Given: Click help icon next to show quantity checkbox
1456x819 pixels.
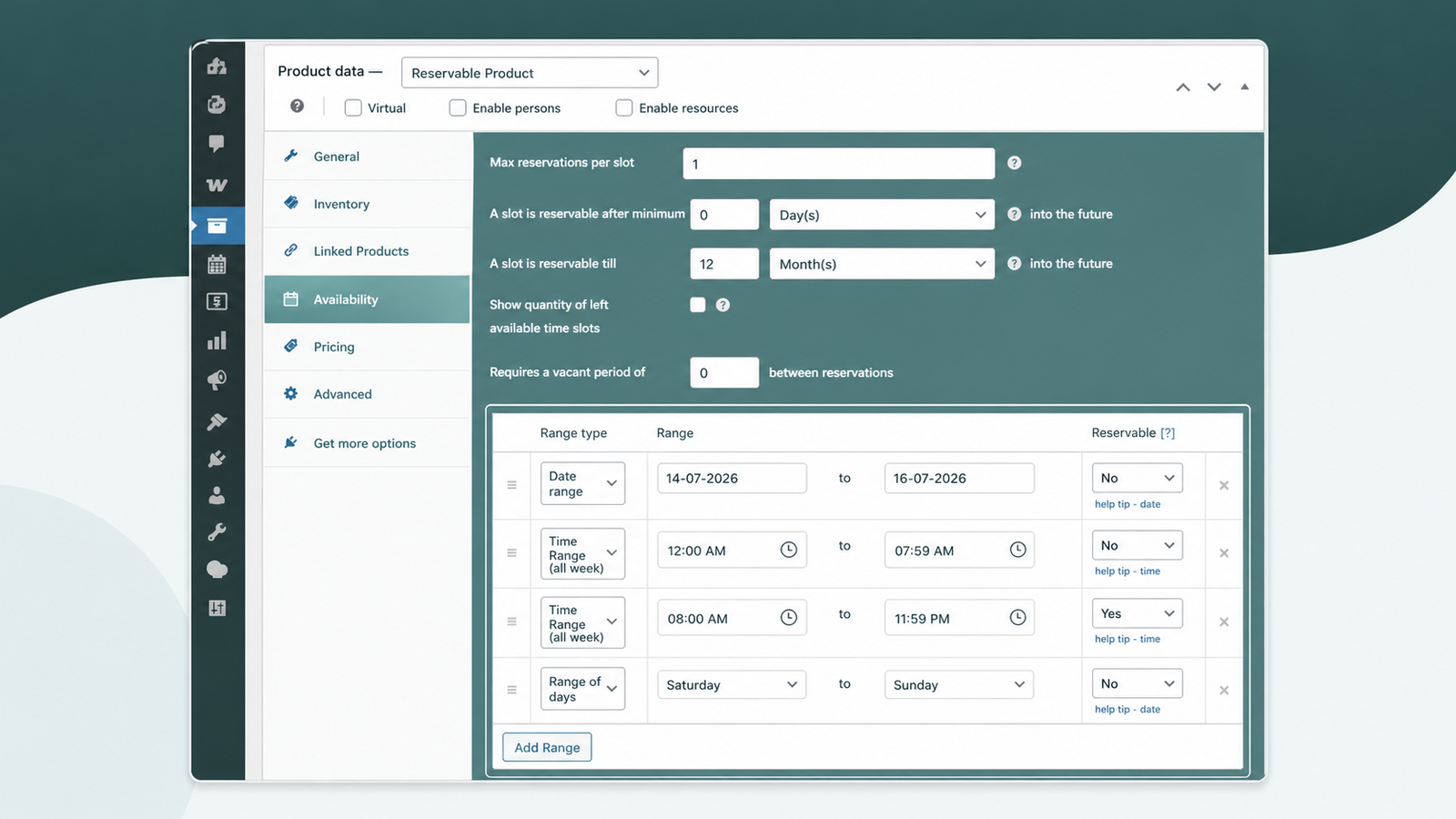Looking at the screenshot, I should click(723, 305).
